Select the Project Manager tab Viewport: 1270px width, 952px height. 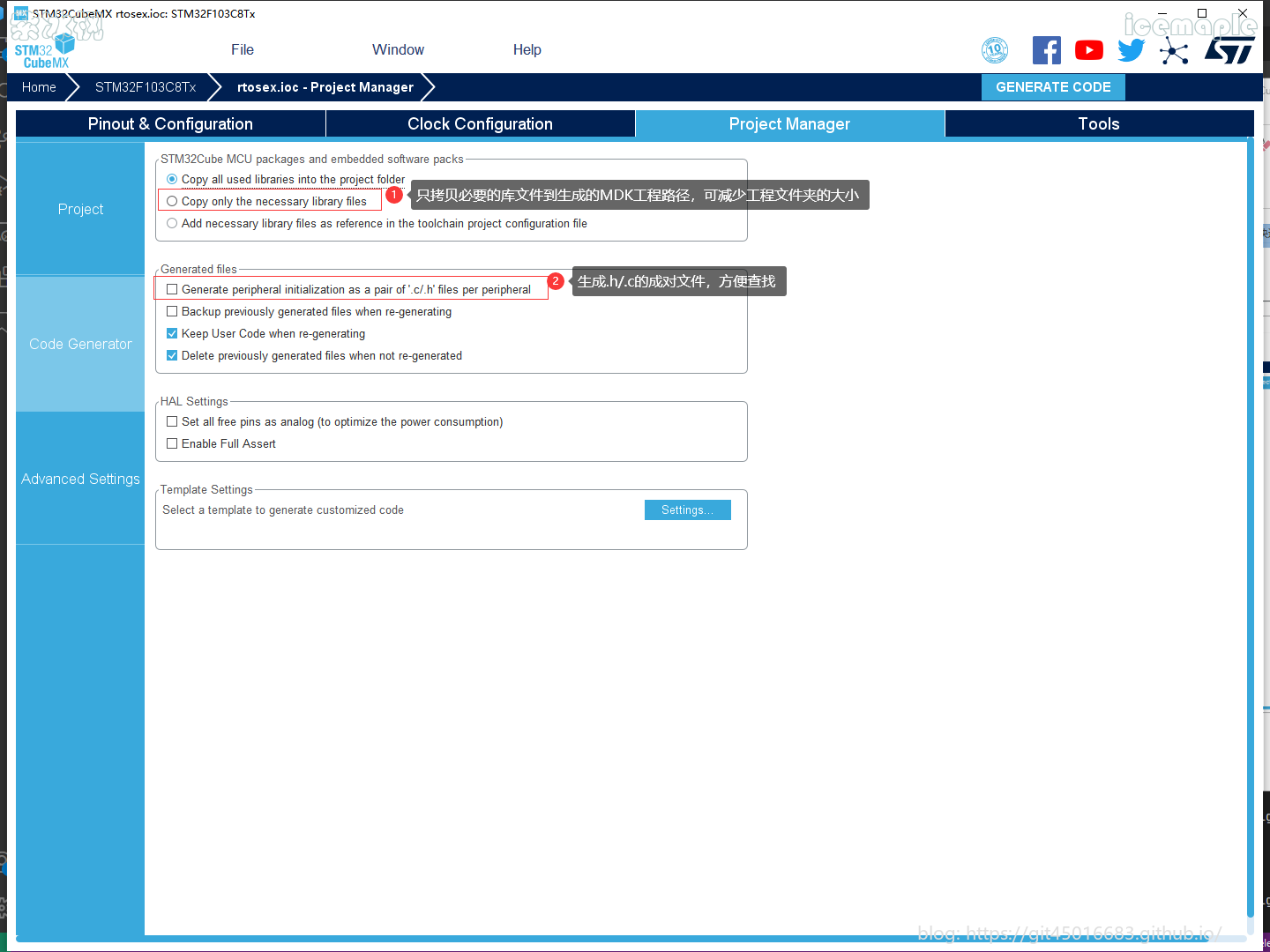click(x=790, y=124)
